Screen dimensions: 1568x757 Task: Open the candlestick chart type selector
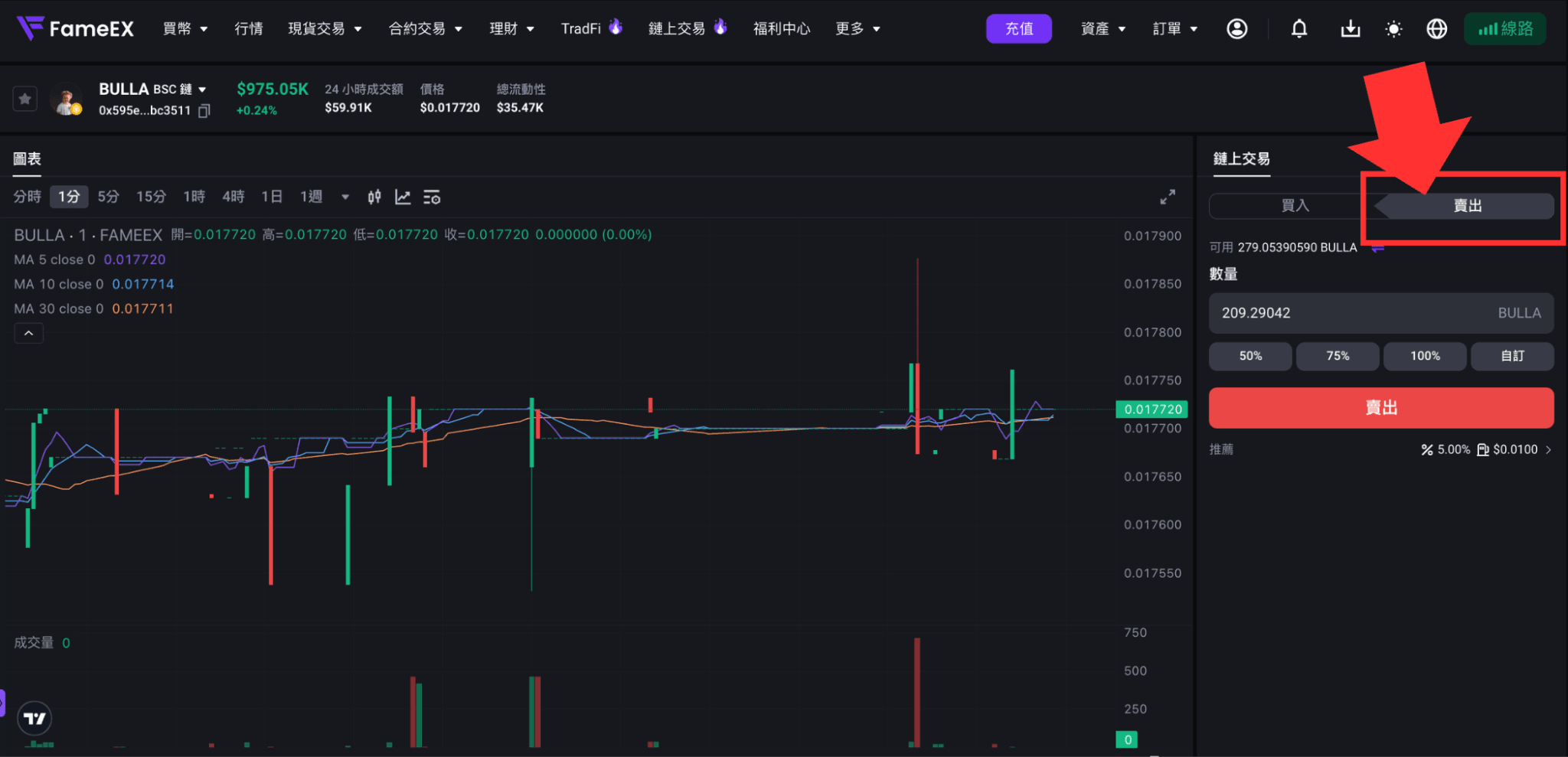coord(374,197)
